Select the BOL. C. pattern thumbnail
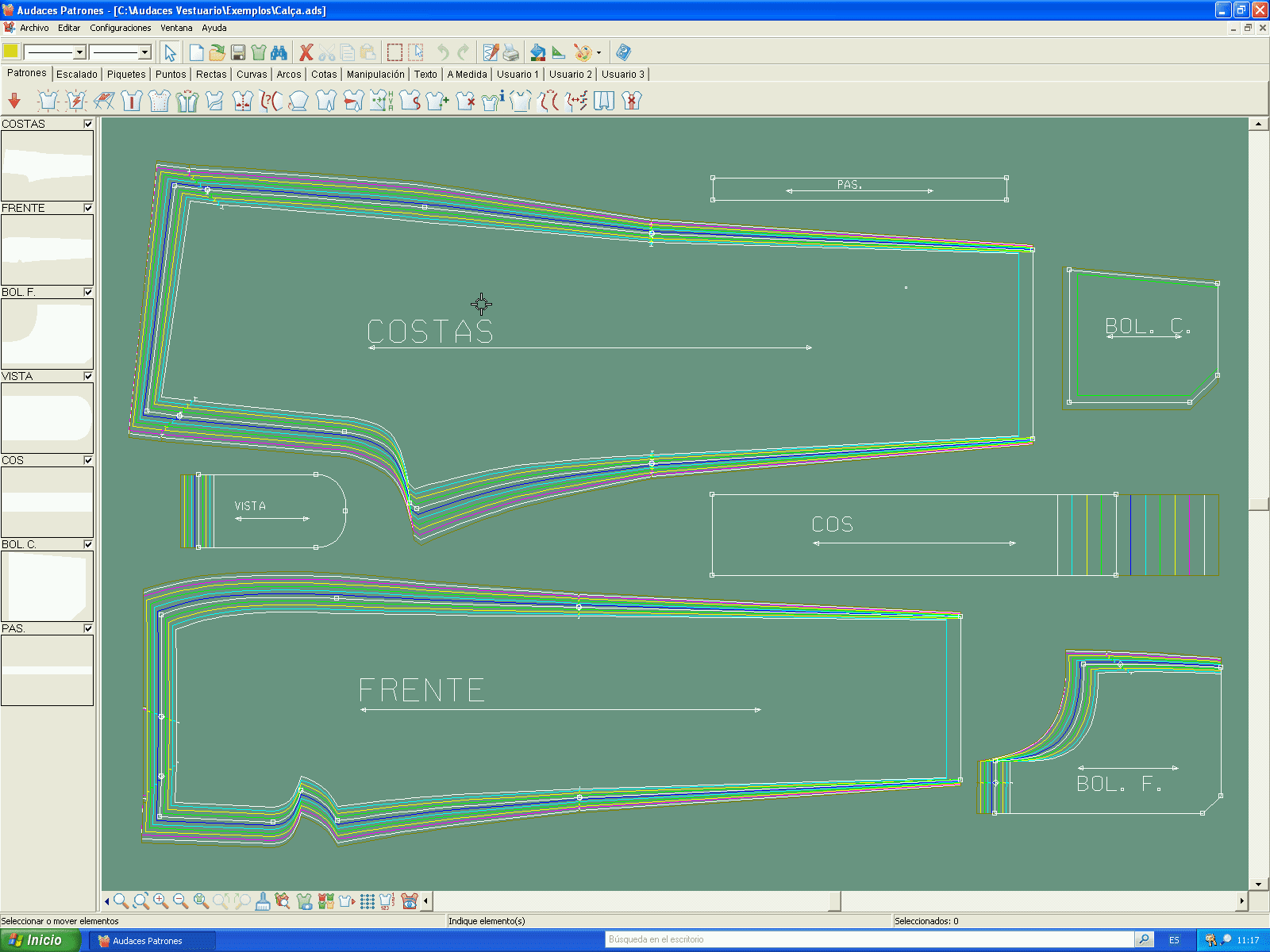This screenshot has height=952, width=1270. pyautogui.click(x=47, y=586)
